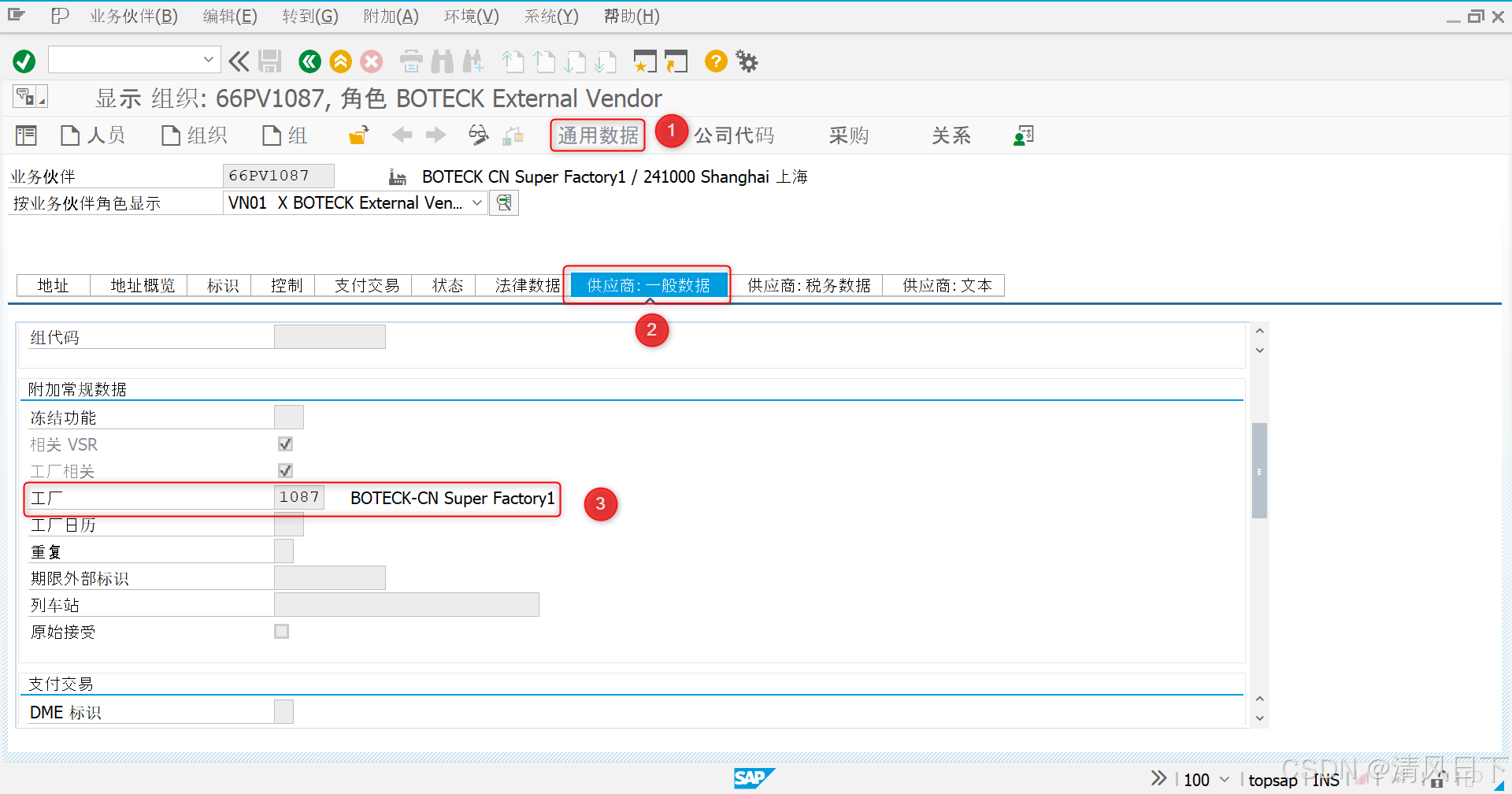Click the Find binoculars icon
1512x794 pixels.
point(443,61)
